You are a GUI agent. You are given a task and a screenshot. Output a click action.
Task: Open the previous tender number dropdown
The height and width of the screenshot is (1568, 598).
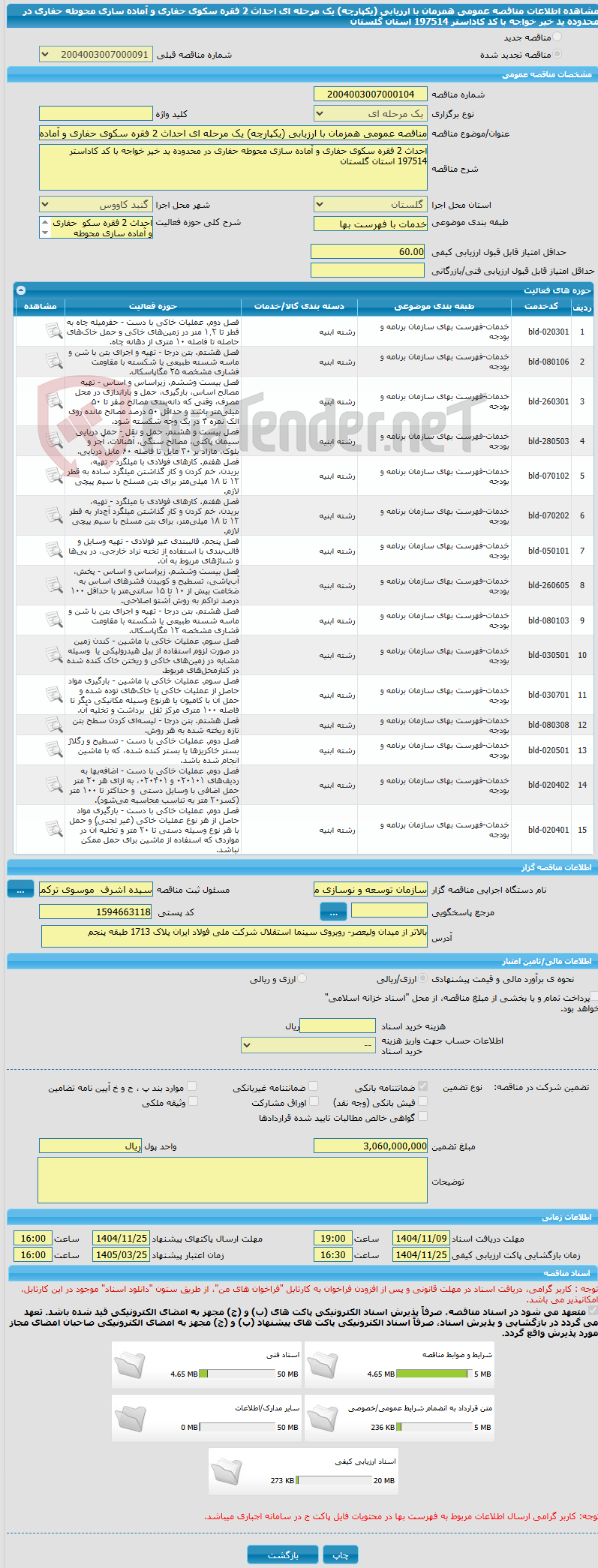(96, 55)
